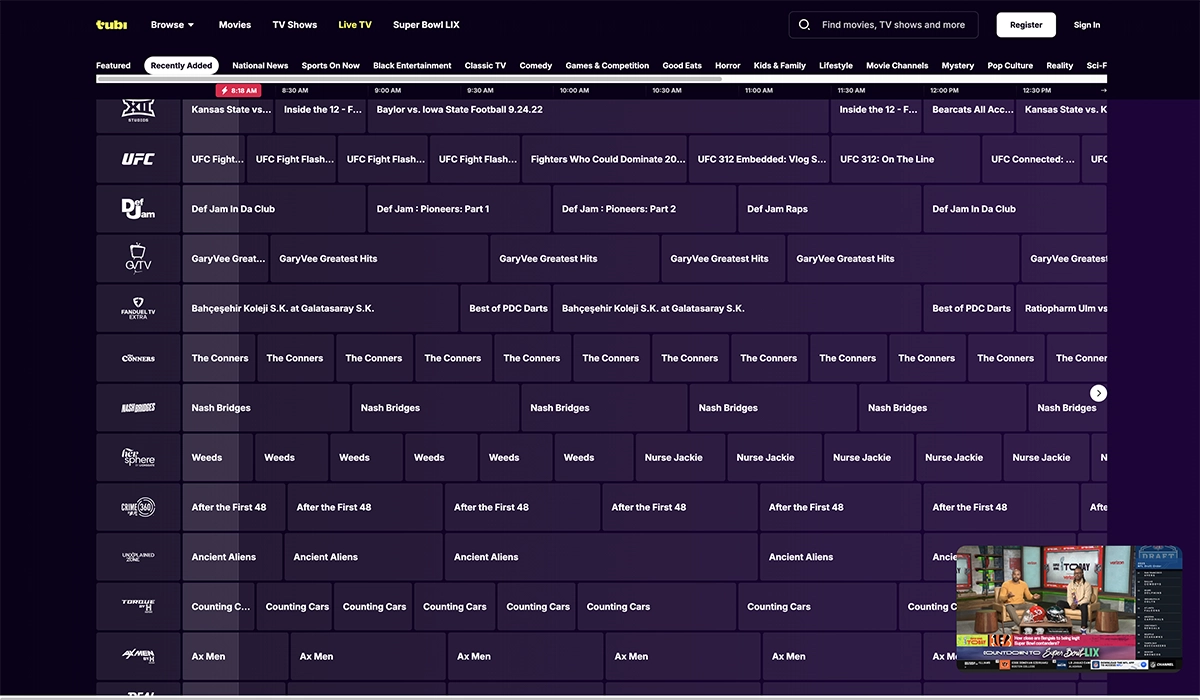Open the Ax Men channel logo
This screenshot has width=1200, height=700.
pyautogui.click(x=138, y=656)
